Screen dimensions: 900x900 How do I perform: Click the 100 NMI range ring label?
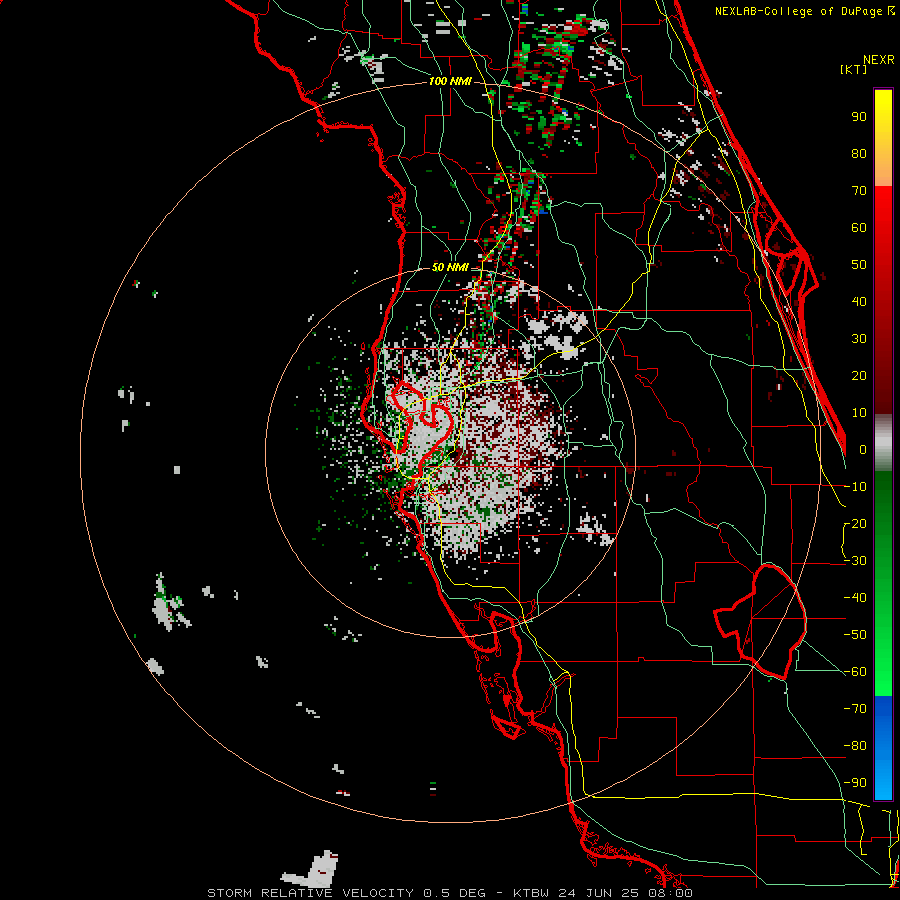[450, 82]
